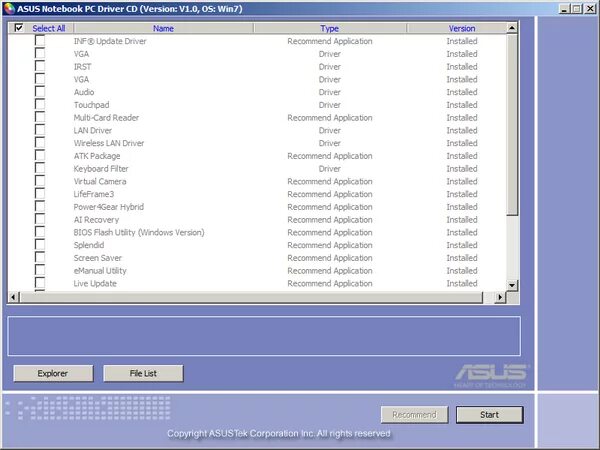
Task: Click the Name column header
Action: (163, 28)
